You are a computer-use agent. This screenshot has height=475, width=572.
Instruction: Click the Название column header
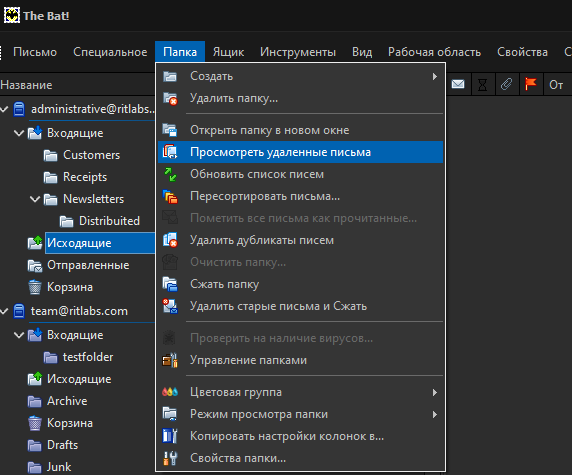point(77,85)
